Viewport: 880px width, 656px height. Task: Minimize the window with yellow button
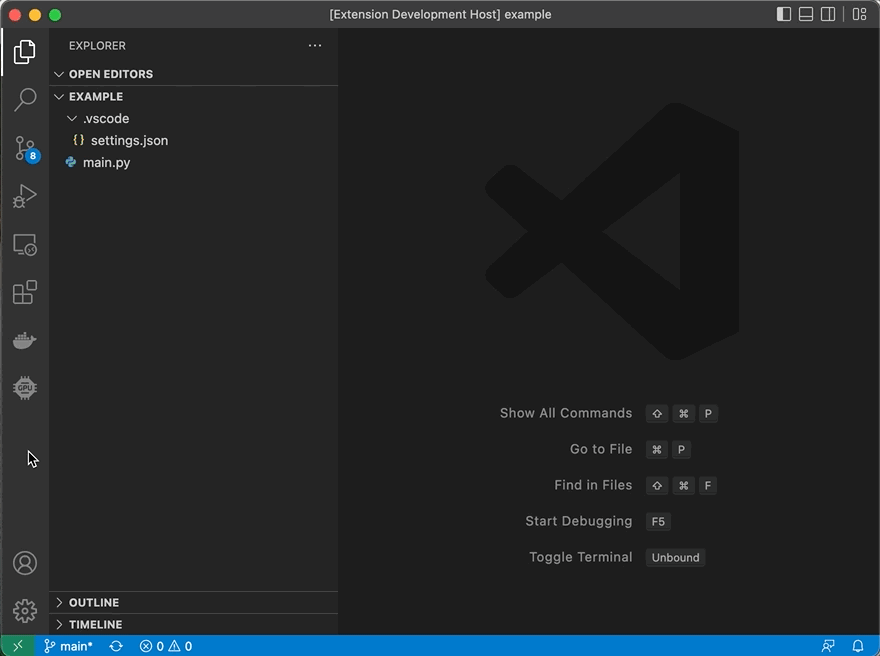35,15
